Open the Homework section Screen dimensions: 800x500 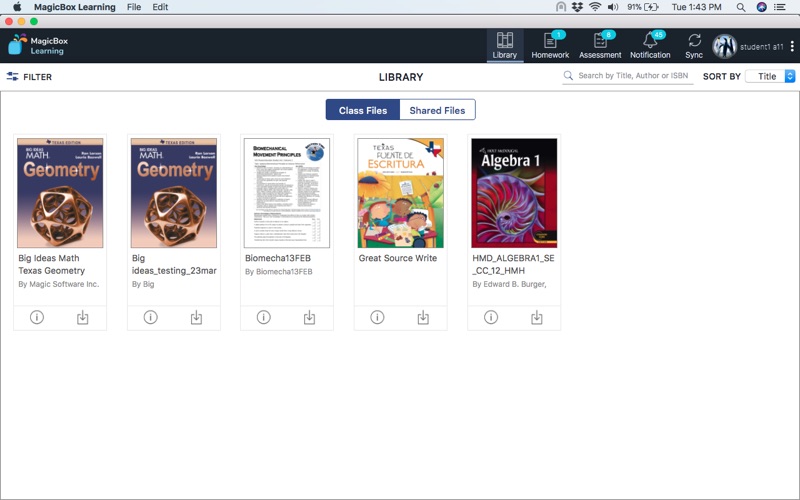550,46
